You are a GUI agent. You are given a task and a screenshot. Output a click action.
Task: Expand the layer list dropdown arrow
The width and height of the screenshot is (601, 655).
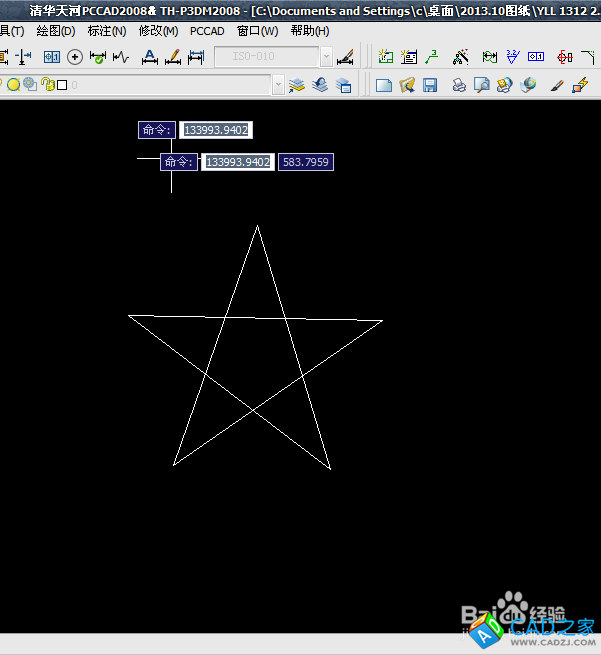click(278, 85)
